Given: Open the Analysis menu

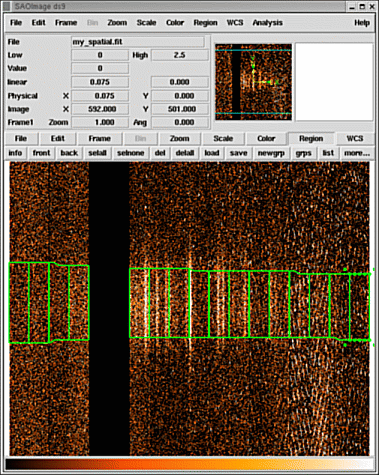Looking at the screenshot, I should coord(267,23).
